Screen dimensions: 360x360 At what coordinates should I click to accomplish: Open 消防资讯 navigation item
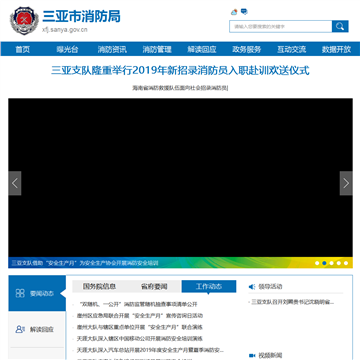[x=112, y=49]
